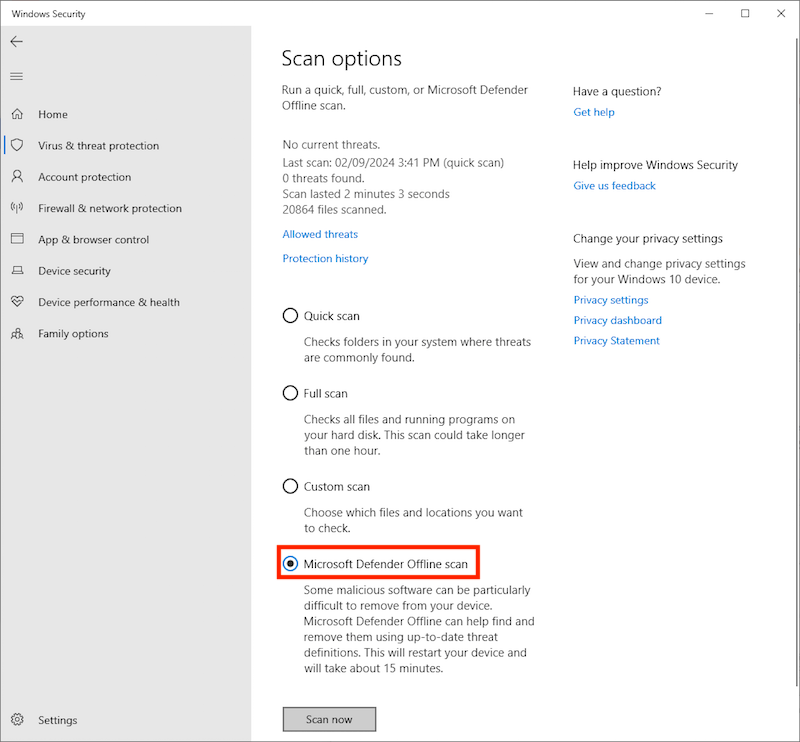Click Firewall & network protection antenna icon

click(17, 209)
